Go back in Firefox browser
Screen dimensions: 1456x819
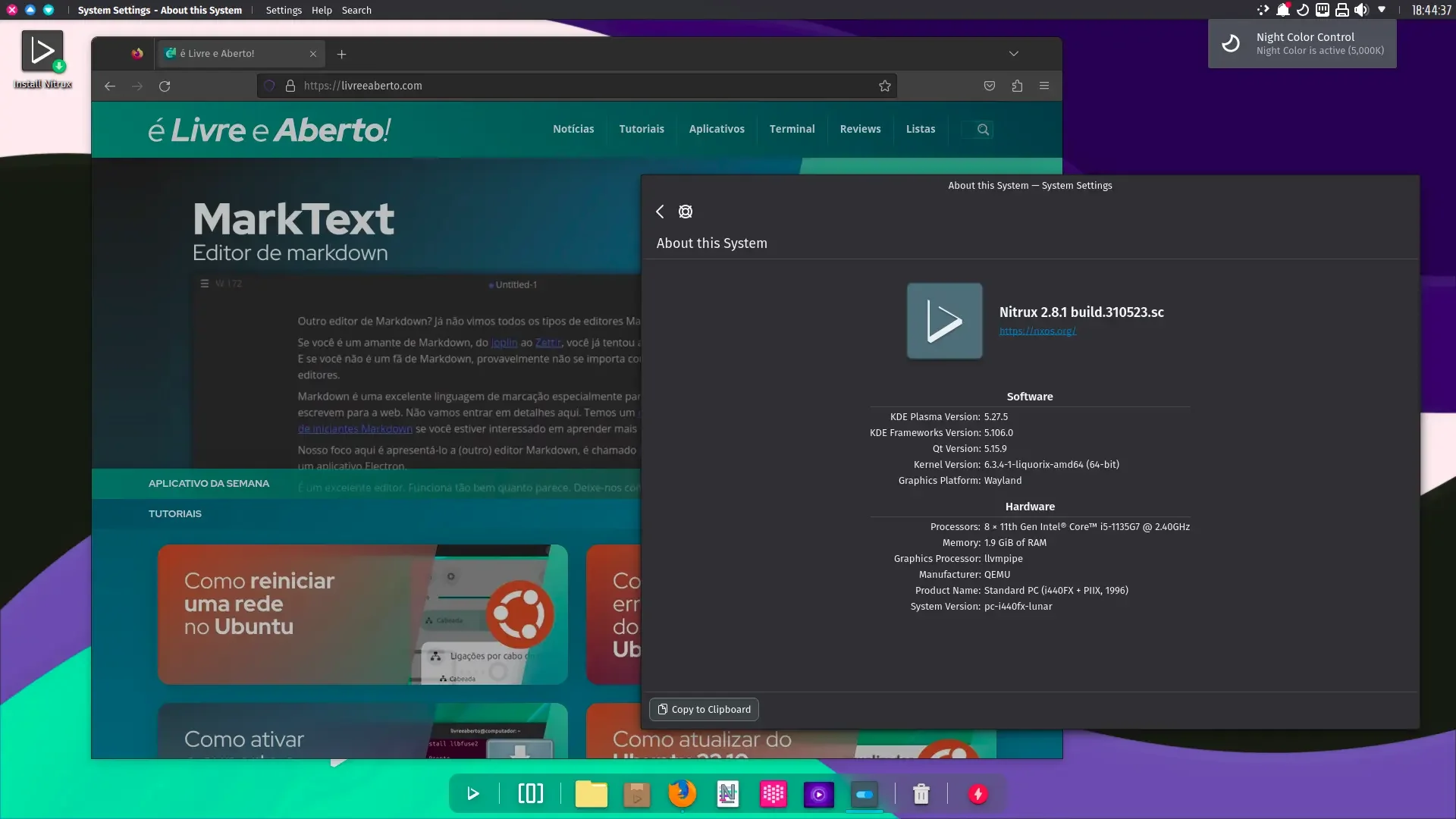(110, 86)
